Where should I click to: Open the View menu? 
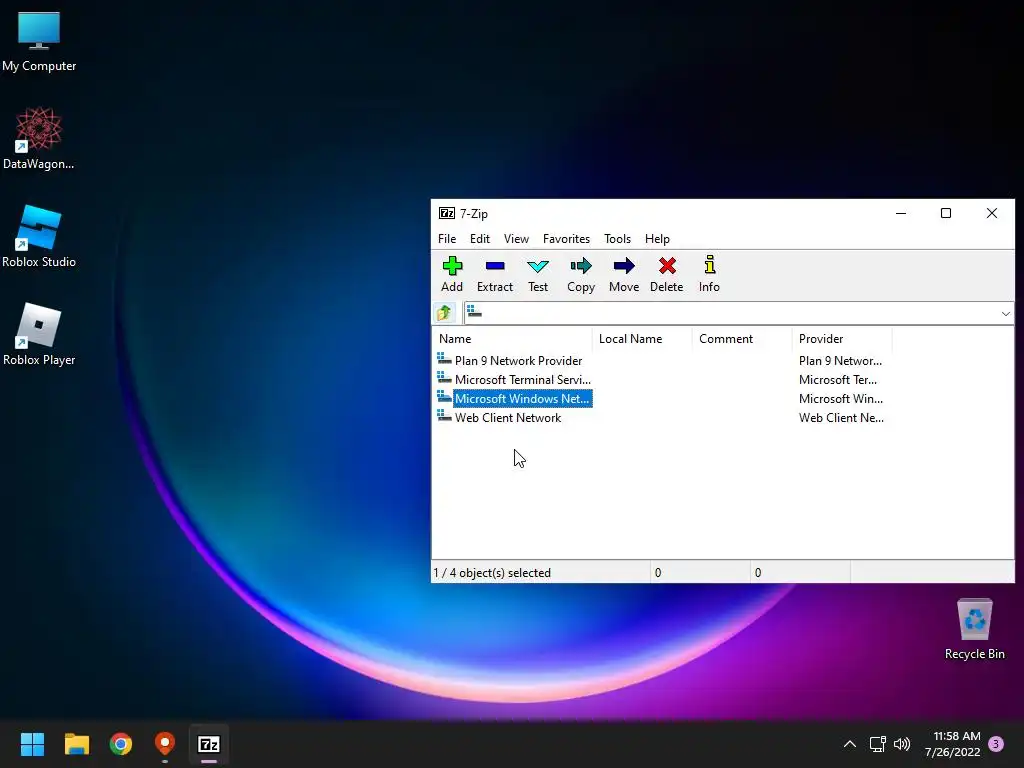516,239
